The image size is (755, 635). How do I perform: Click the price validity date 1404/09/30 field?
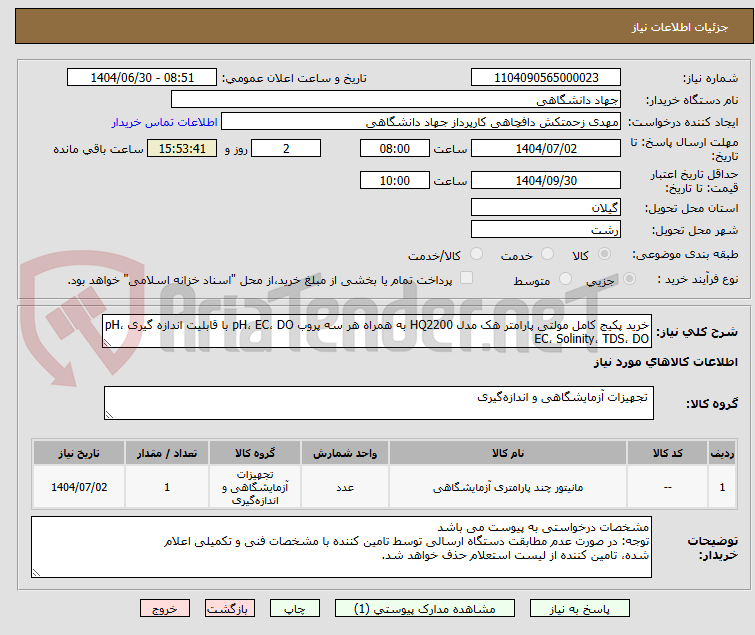tap(546, 180)
